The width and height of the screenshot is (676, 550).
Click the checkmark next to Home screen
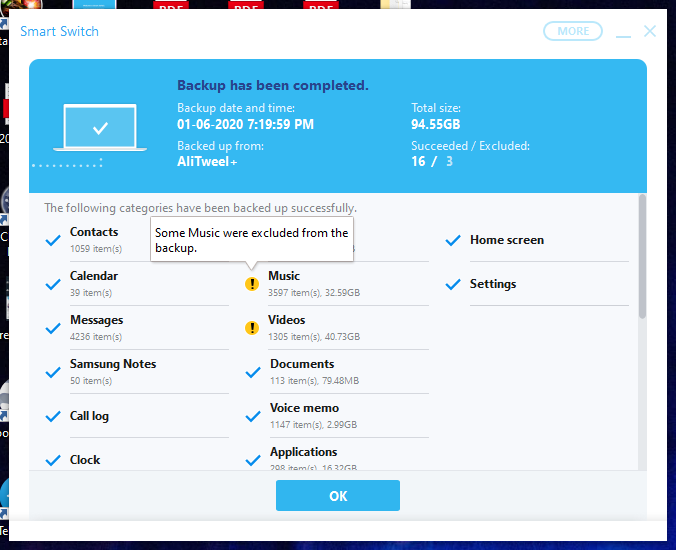[453, 240]
